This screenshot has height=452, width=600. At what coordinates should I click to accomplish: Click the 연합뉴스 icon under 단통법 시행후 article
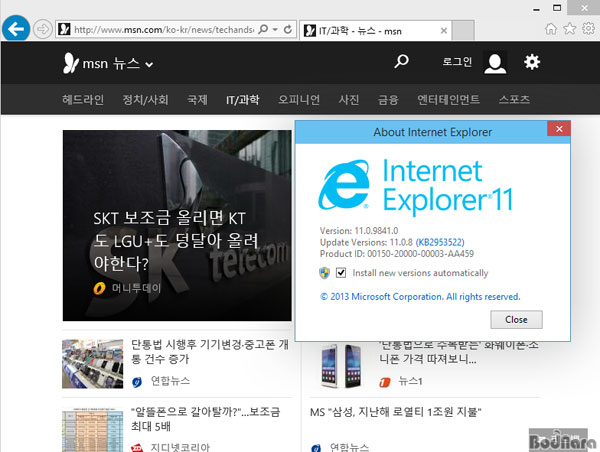click(137, 382)
